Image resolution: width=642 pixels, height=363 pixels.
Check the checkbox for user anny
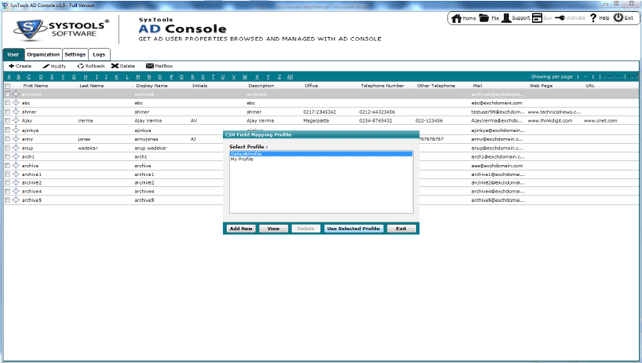coord(7,139)
